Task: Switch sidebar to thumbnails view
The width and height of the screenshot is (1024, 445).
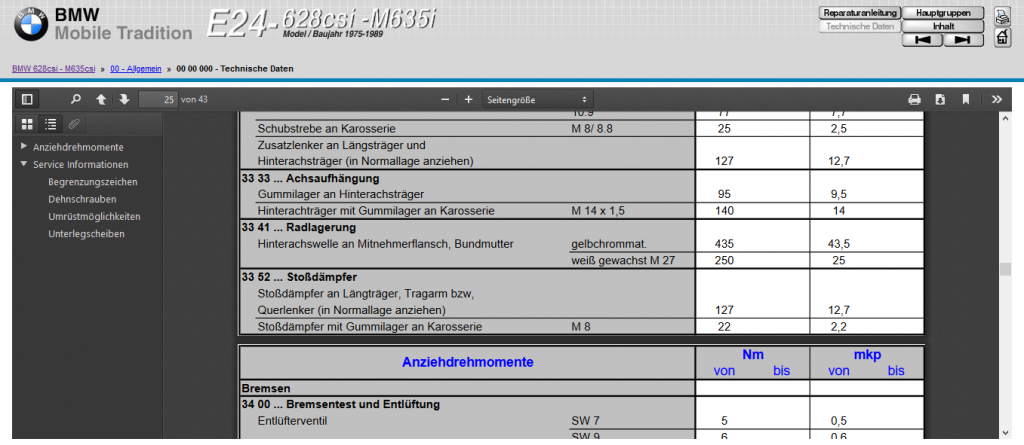Action: point(27,124)
